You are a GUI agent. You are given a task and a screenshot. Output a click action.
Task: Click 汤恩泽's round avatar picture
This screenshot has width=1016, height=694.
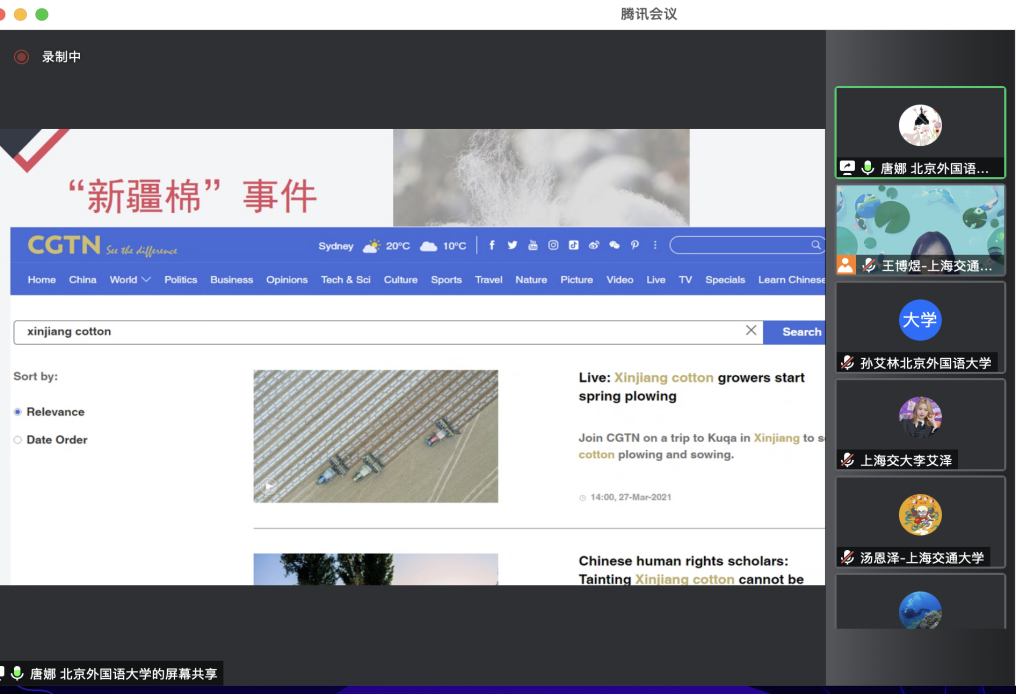(920, 515)
